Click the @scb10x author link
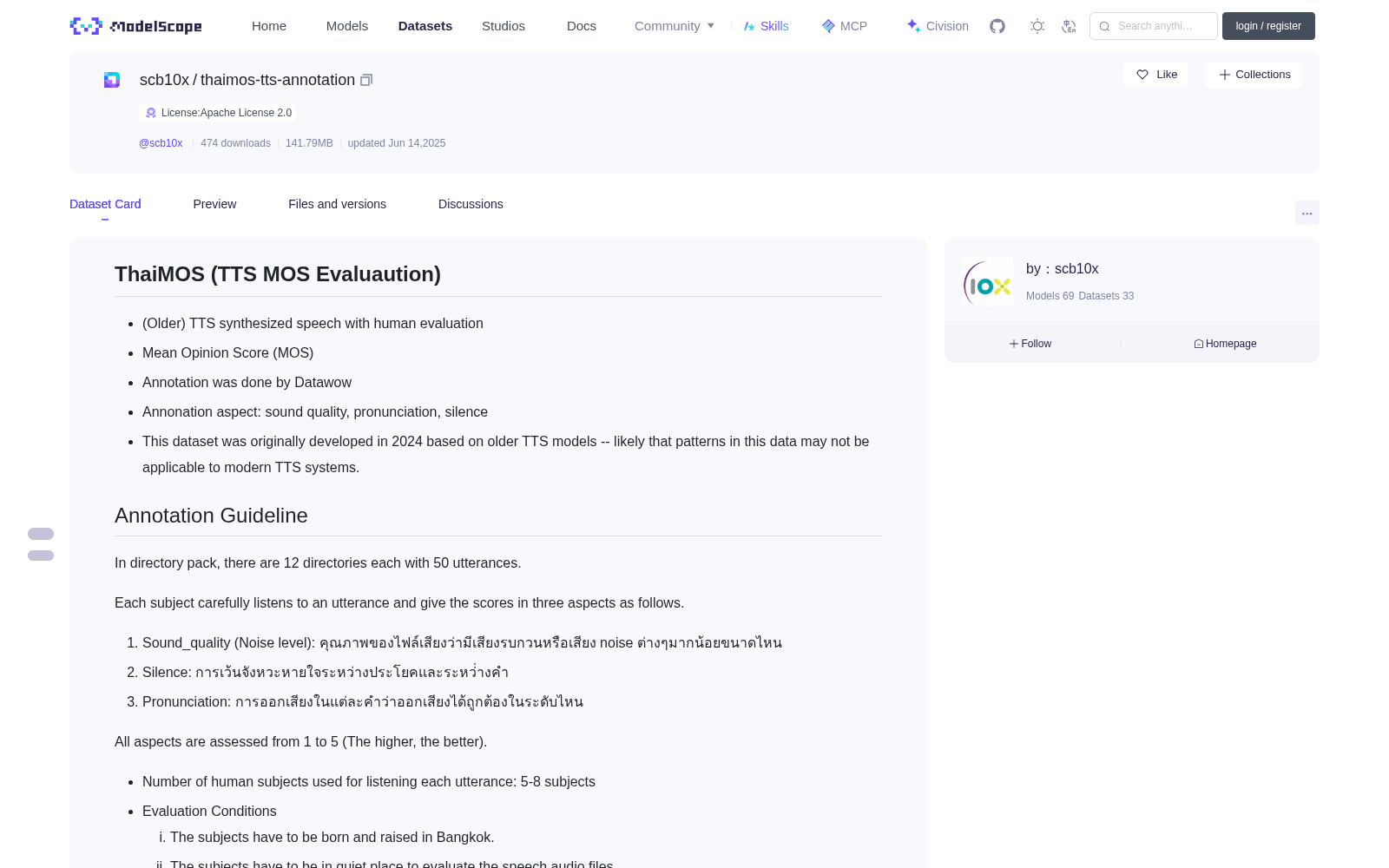Image resolution: width=1389 pixels, height=868 pixels. click(161, 143)
